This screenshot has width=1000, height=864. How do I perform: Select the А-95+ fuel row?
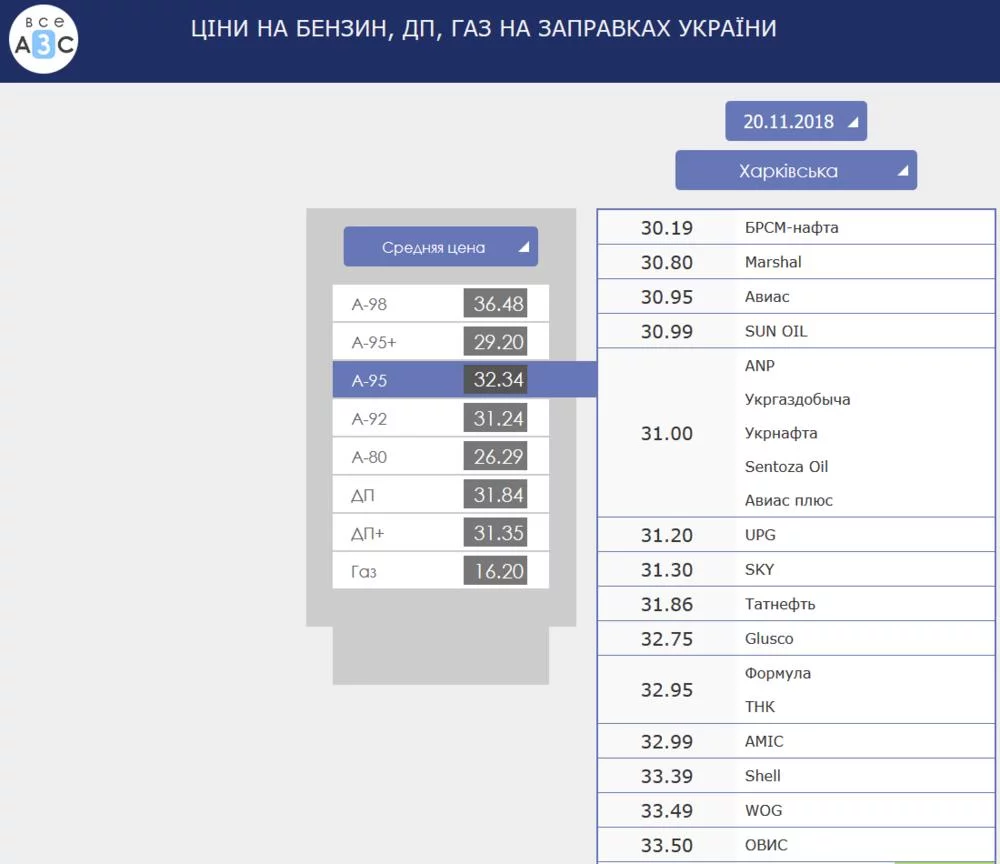click(x=441, y=342)
